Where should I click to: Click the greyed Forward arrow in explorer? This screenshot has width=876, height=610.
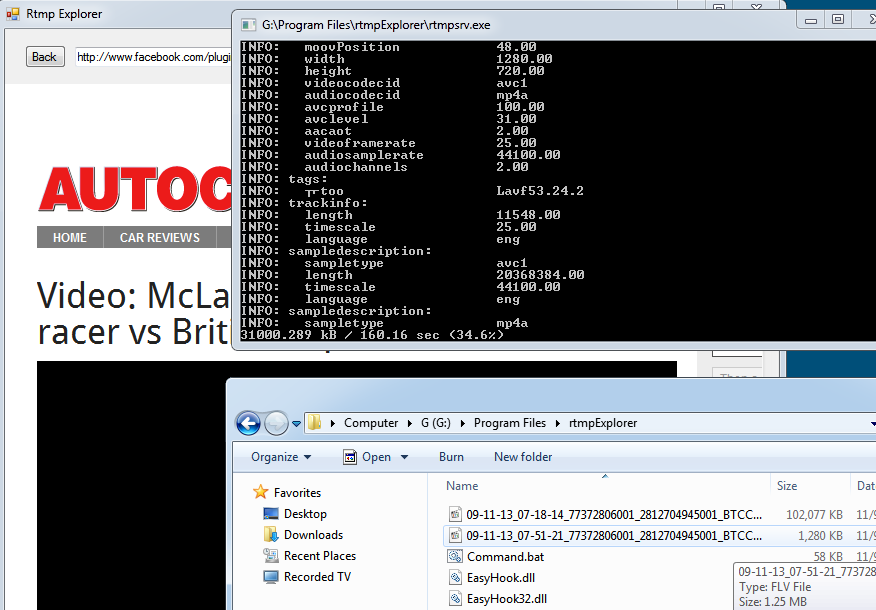point(276,423)
